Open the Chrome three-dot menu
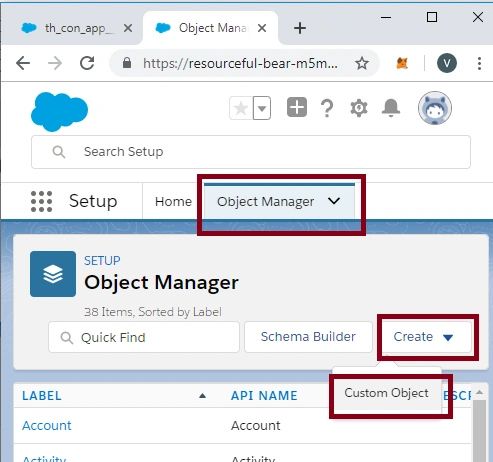Image resolution: width=493 pixels, height=462 pixels. (x=479, y=63)
